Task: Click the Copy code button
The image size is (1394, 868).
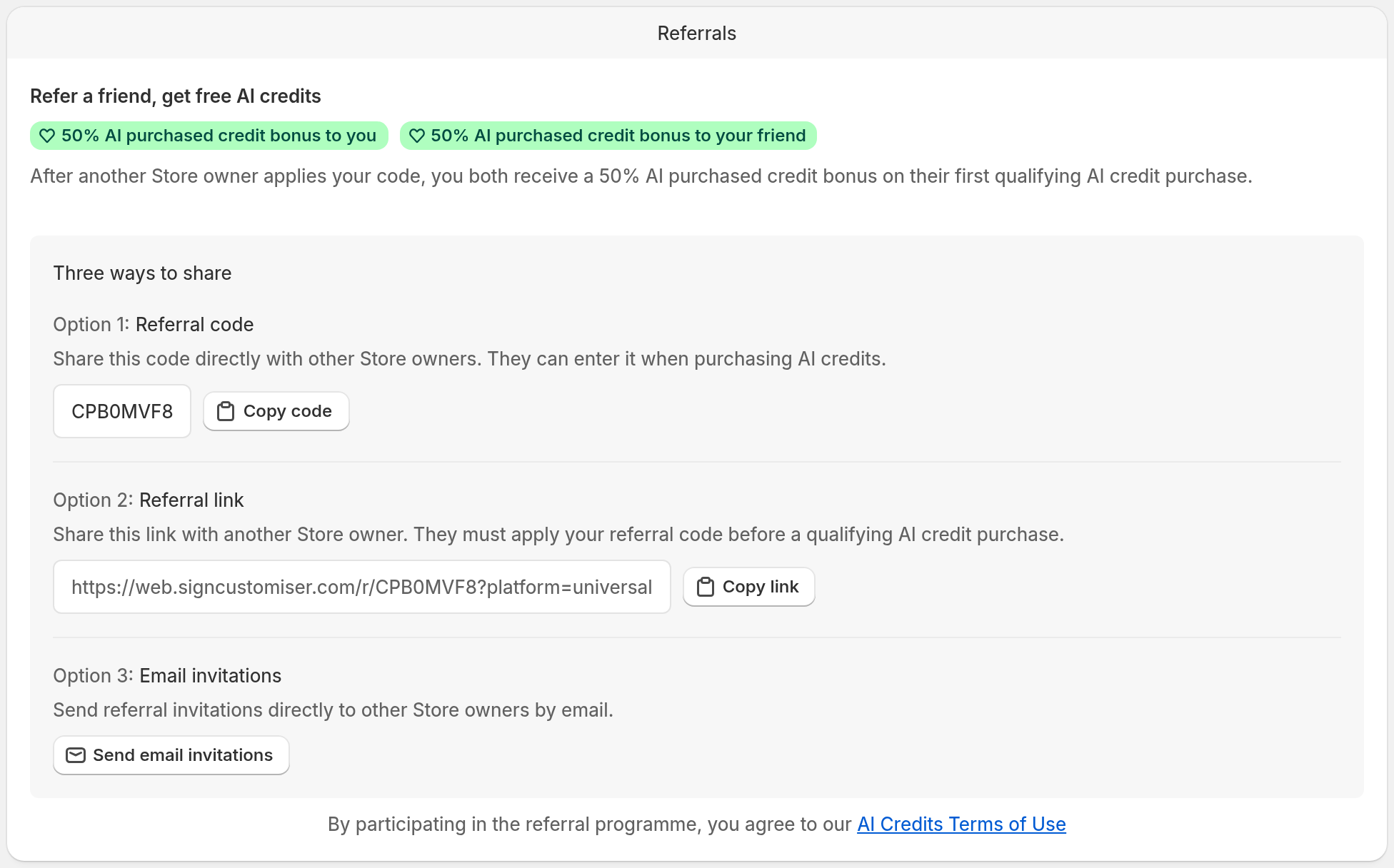Action: tap(276, 411)
